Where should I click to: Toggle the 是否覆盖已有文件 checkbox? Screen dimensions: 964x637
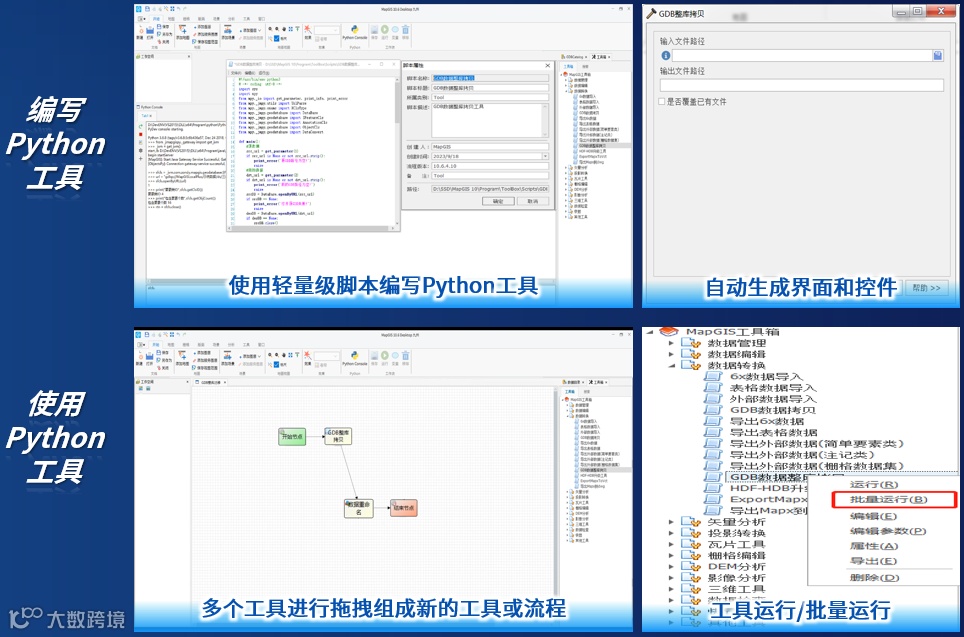(x=662, y=101)
